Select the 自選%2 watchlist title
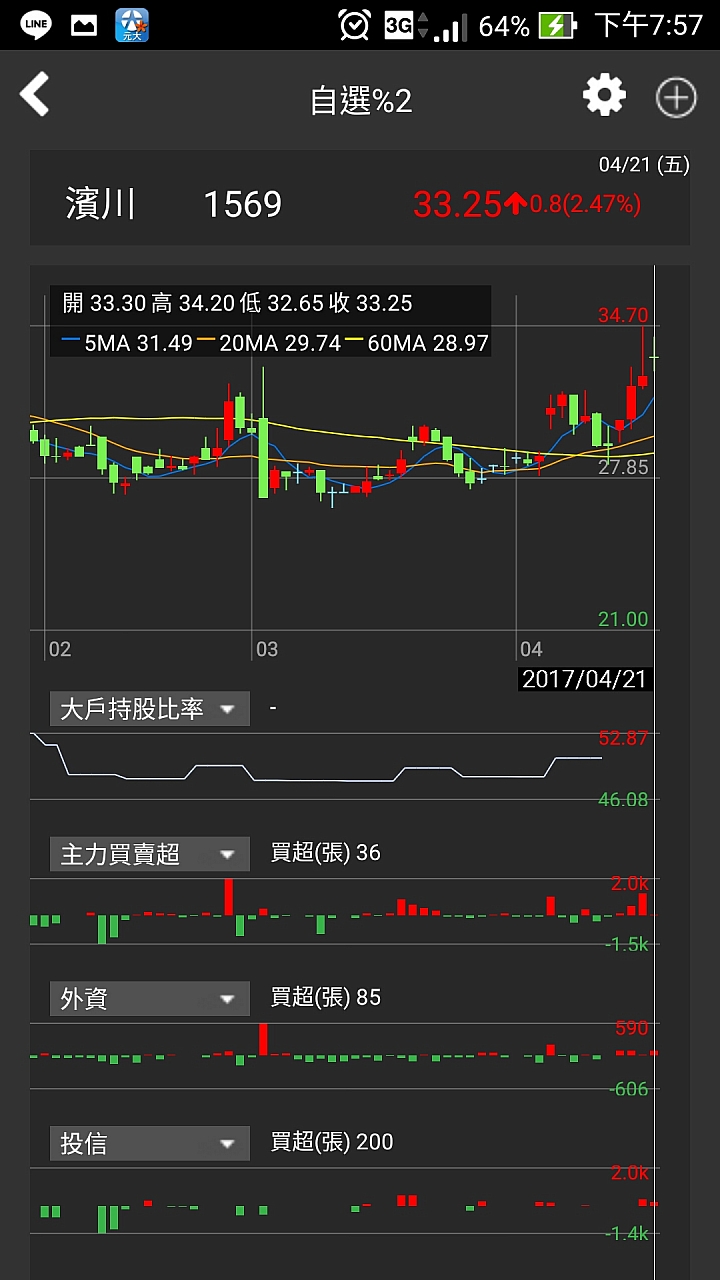This screenshot has width=720, height=1280. (361, 100)
